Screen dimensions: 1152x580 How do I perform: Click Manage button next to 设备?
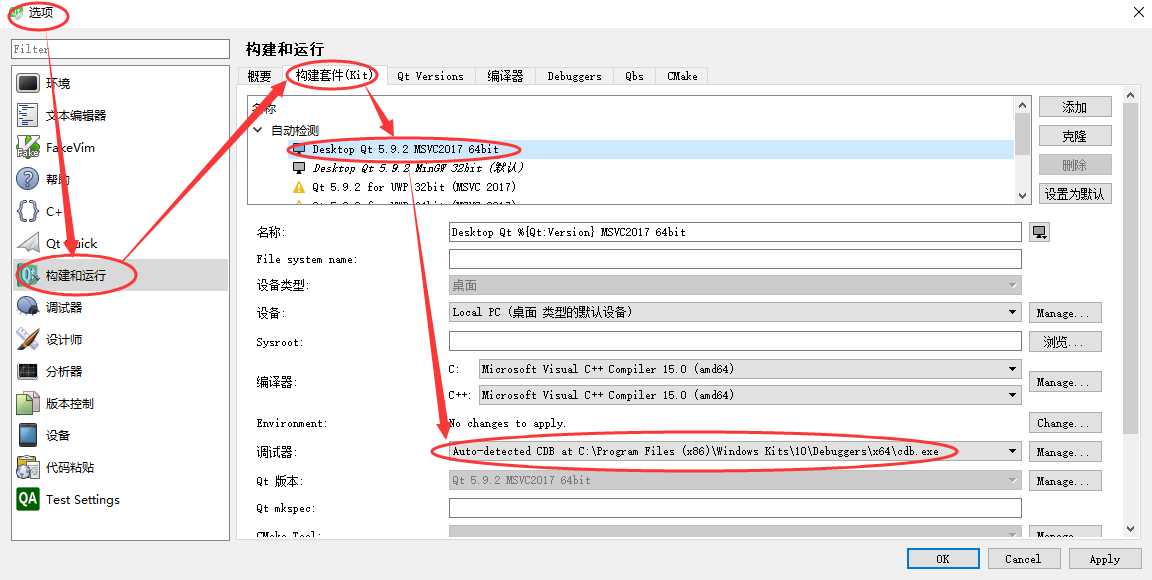pyautogui.click(x=1065, y=313)
